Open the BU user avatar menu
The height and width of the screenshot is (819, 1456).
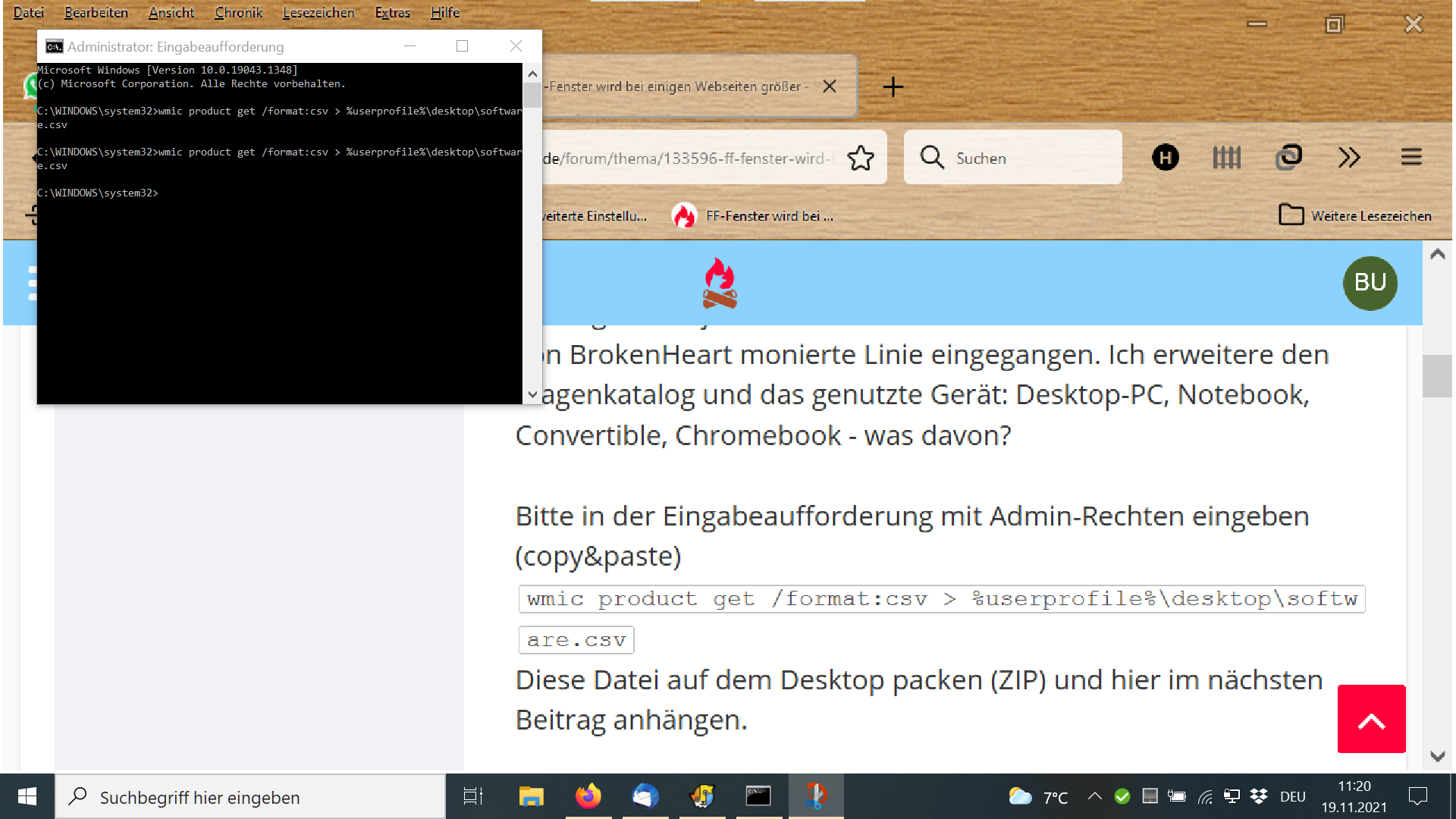click(x=1370, y=283)
